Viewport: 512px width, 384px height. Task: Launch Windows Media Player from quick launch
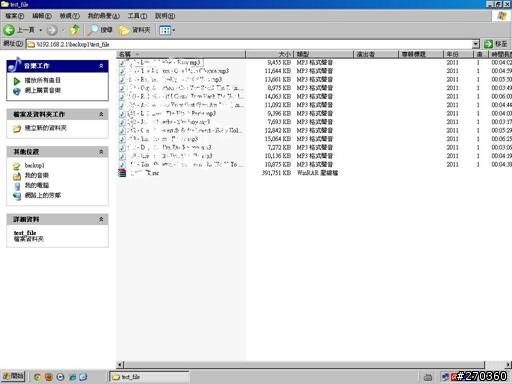60,377
